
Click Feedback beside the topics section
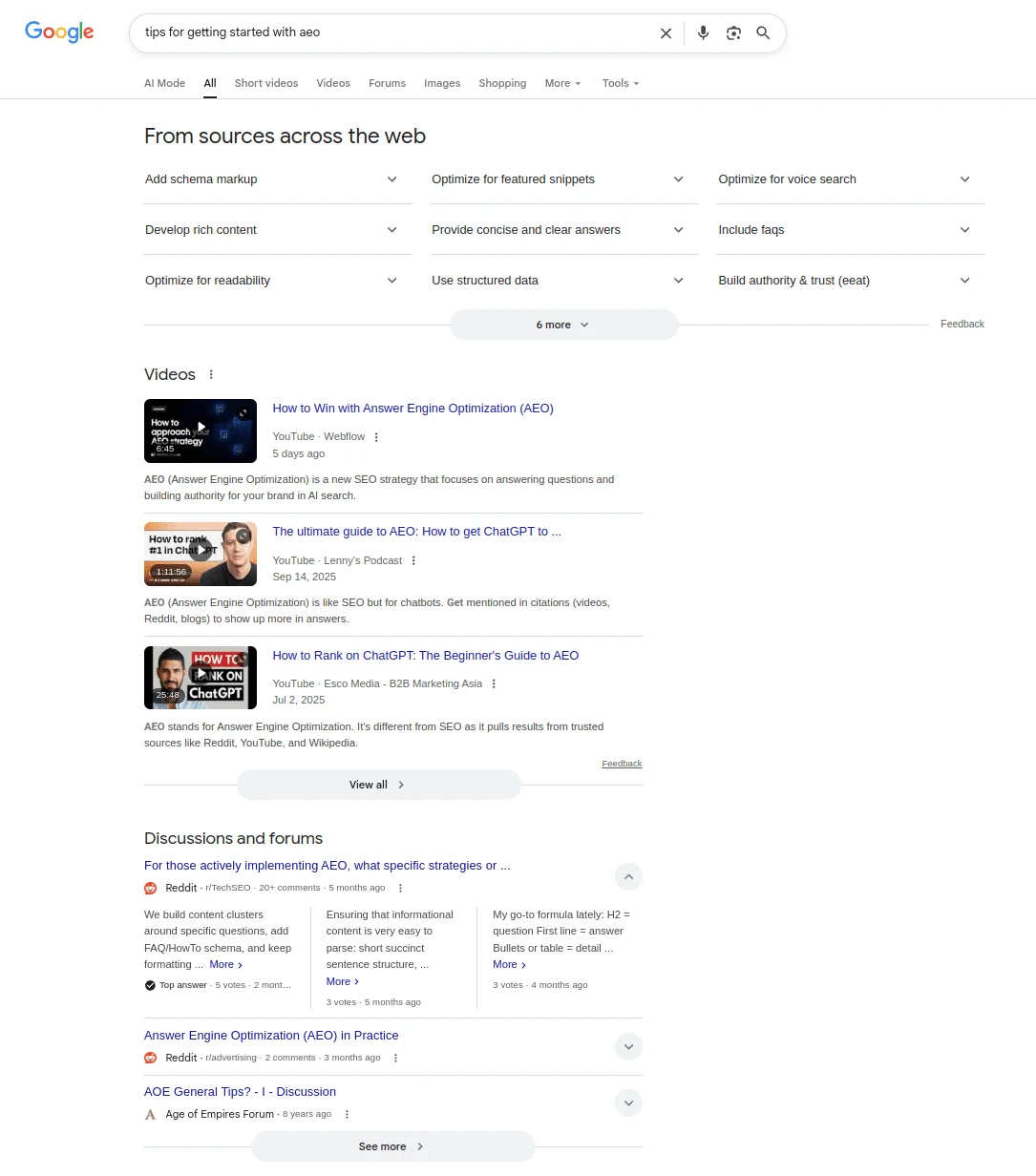(x=962, y=325)
